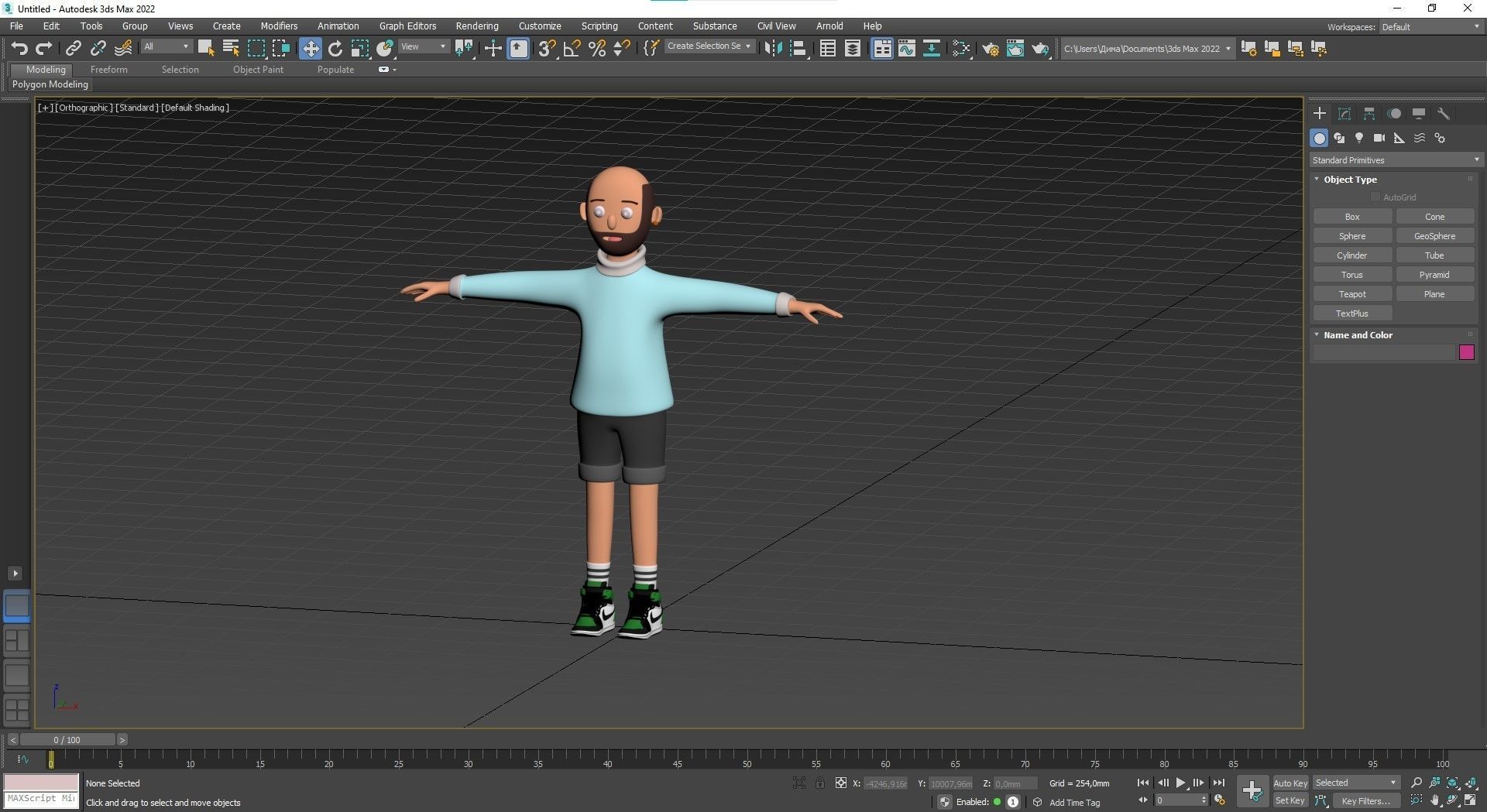The width and height of the screenshot is (1487, 812).
Task: Select the Lights category in Create panel
Action: [x=1359, y=138]
